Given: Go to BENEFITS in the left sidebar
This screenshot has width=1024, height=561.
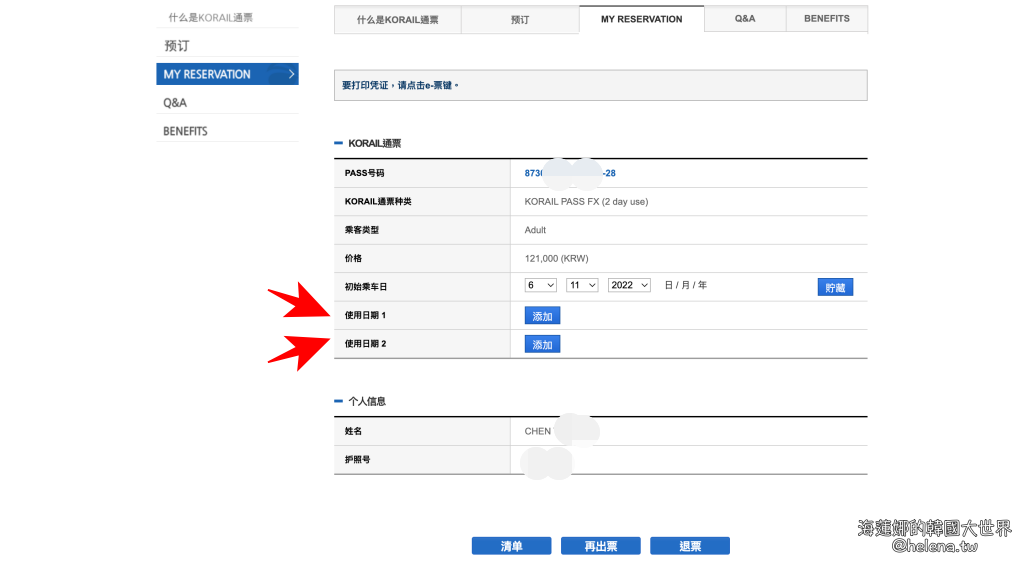Looking at the screenshot, I should pyautogui.click(x=186, y=131).
